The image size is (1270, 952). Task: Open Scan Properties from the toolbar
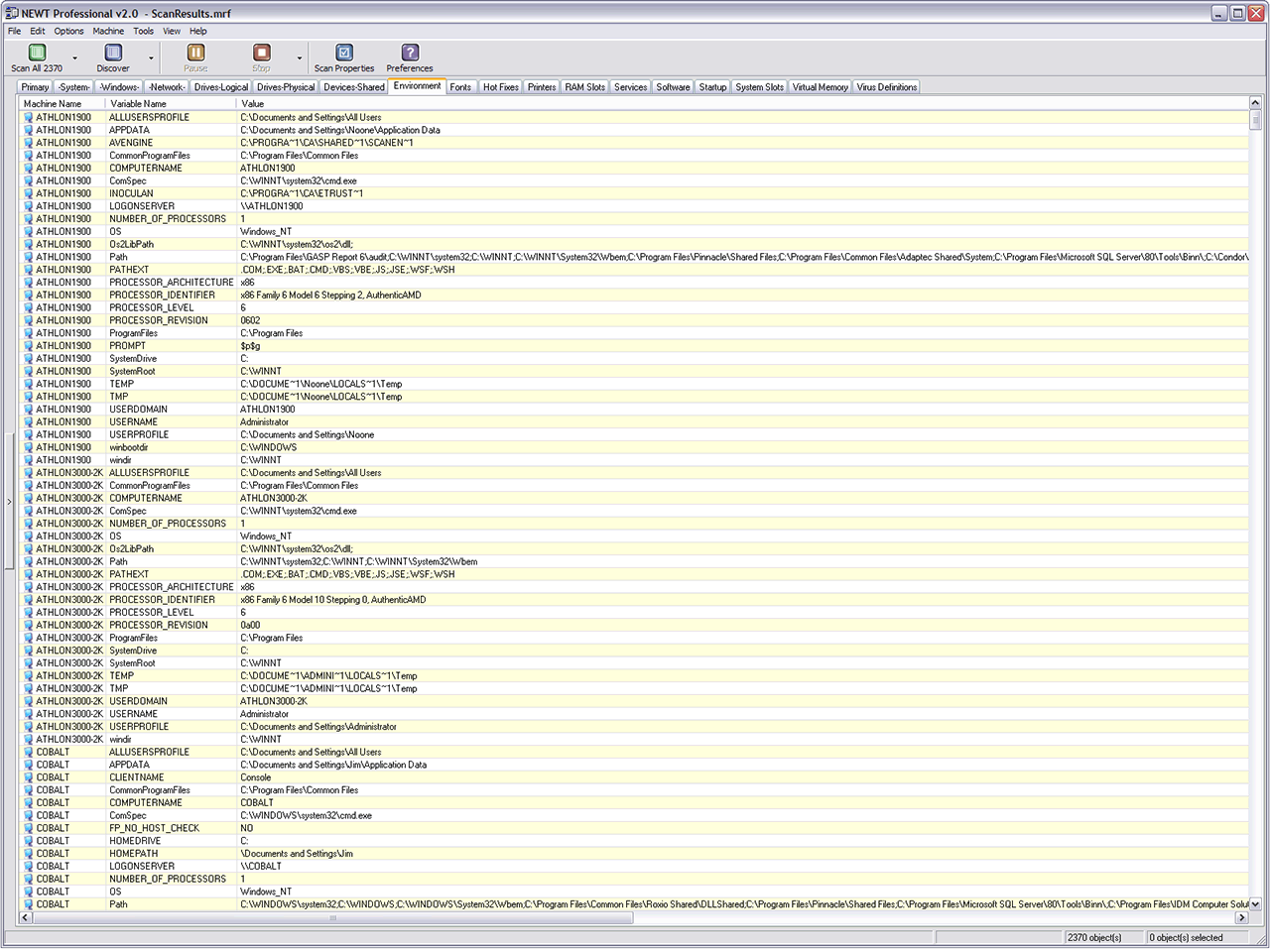(344, 53)
